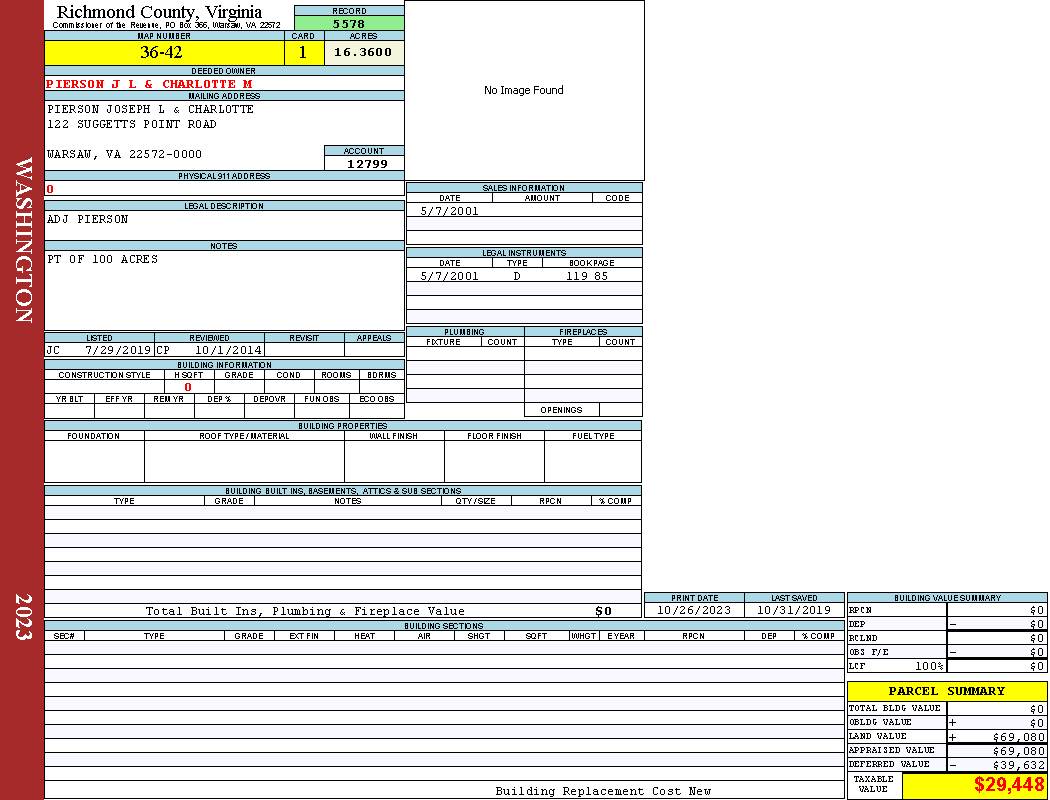The width and height of the screenshot is (1050, 800).
Task: Click the WASHINGTON label in red sidebar
Action: [x=24, y=240]
